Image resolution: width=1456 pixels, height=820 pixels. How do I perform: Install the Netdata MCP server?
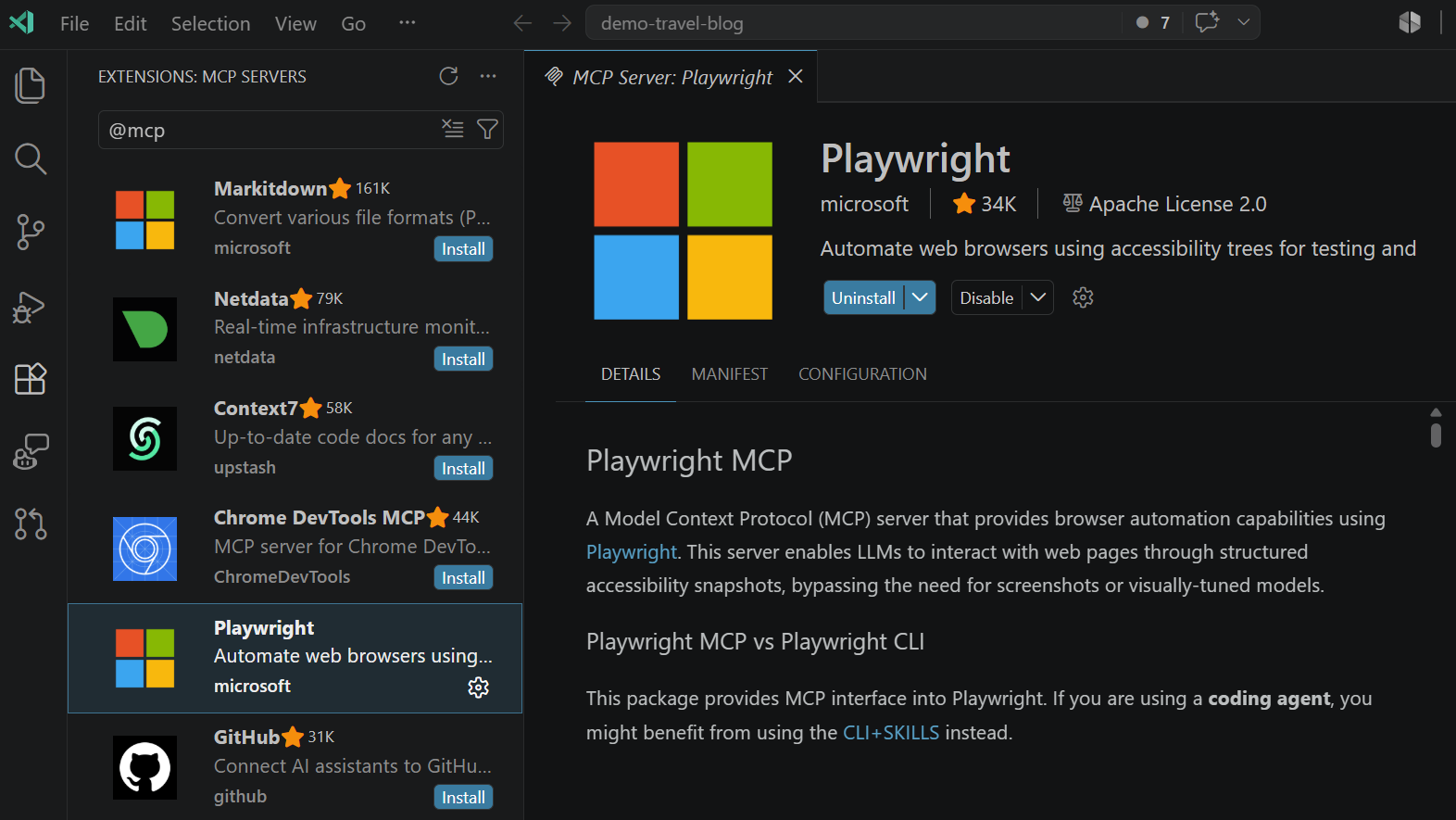click(463, 360)
